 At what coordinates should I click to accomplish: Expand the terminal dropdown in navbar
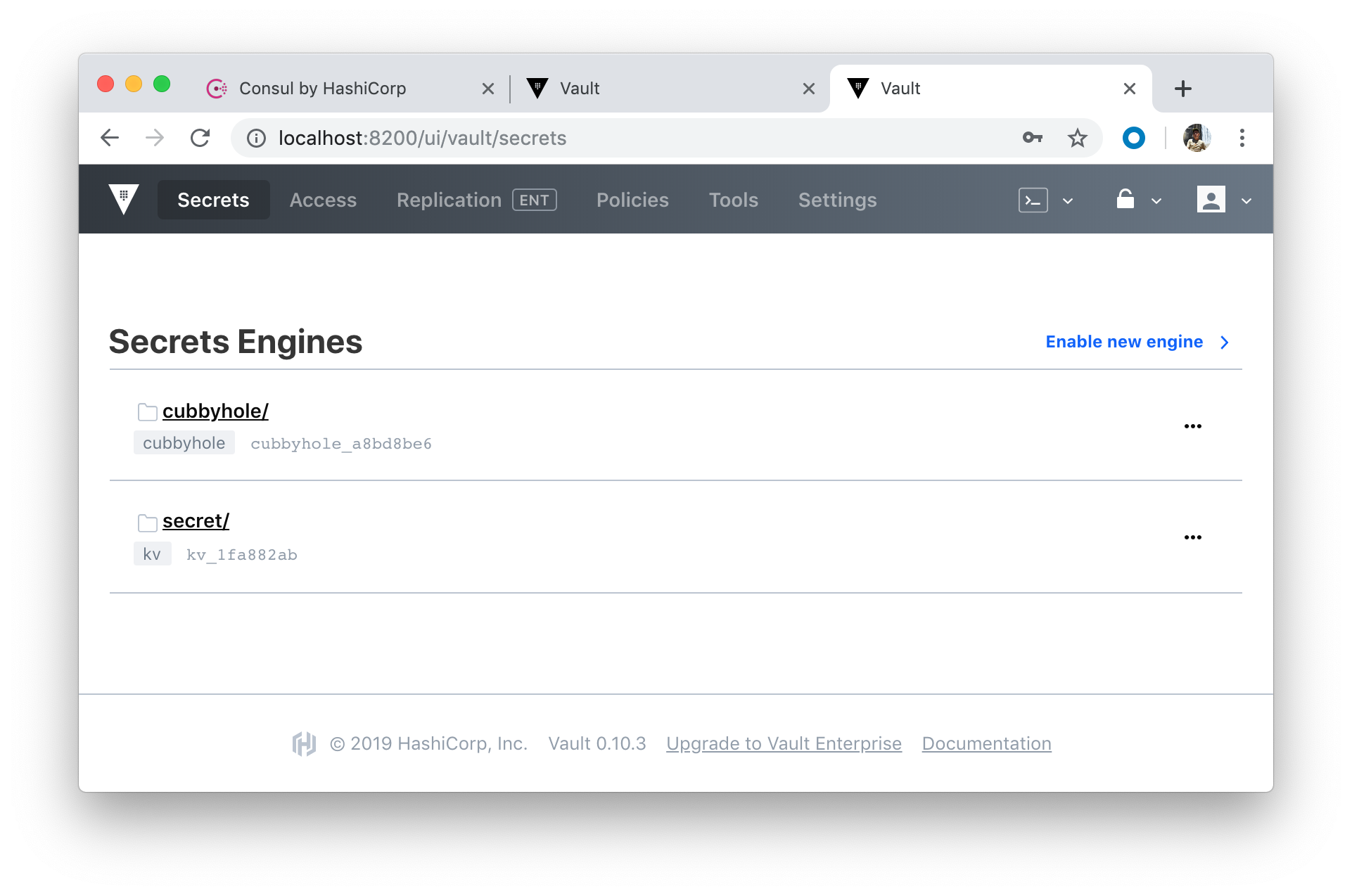[1068, 200]
